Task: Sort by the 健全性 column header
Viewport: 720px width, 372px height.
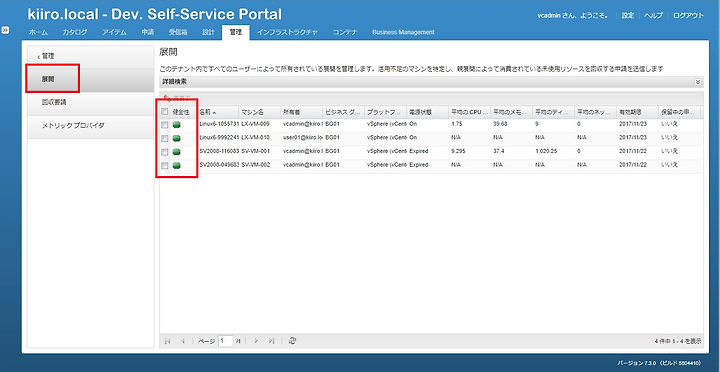Action: (183, 112)
